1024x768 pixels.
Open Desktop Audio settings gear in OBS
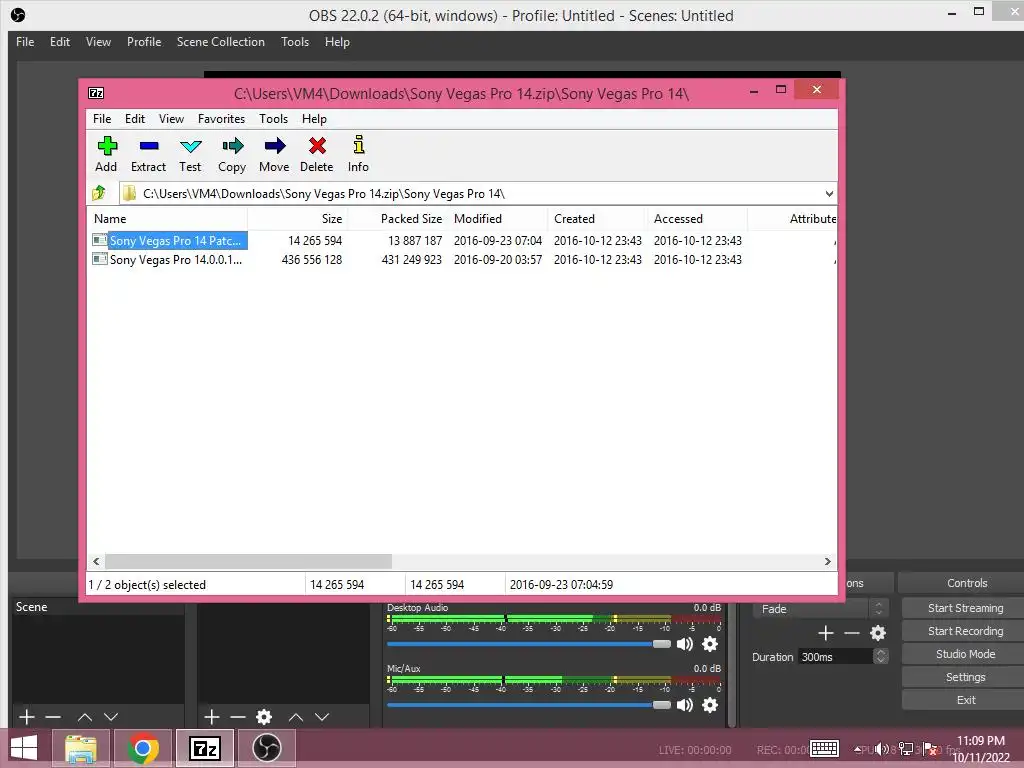click(710, 644)
